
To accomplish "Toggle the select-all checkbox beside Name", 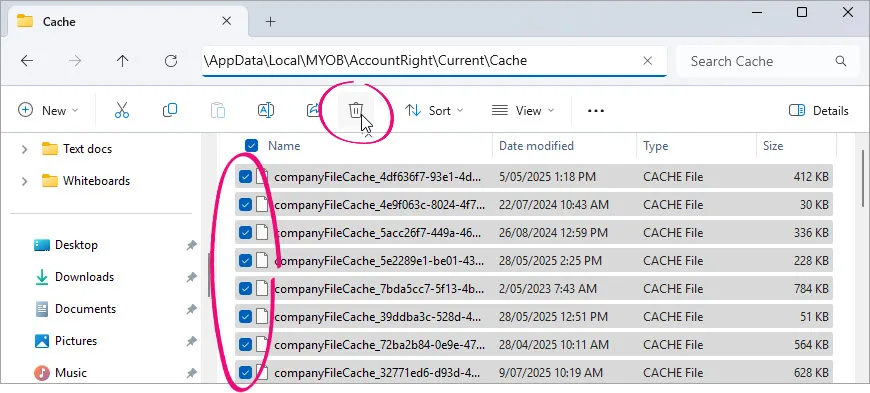I will pyautogui.click(x=251, y=146).
